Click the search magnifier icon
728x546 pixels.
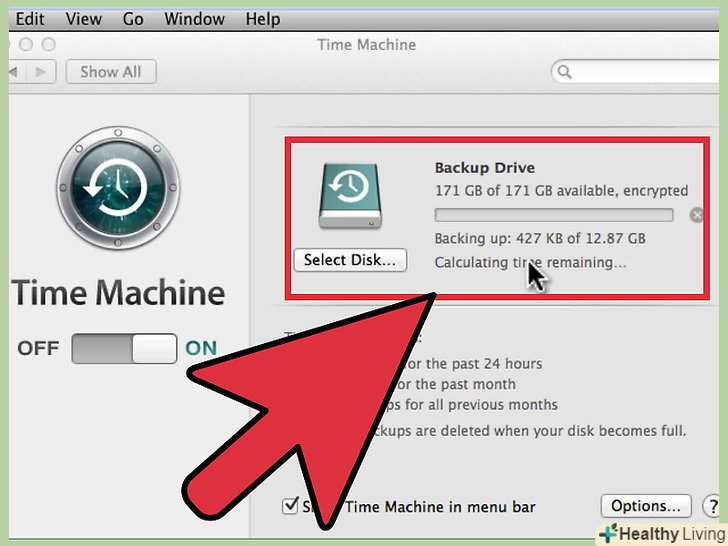point(565,72)
